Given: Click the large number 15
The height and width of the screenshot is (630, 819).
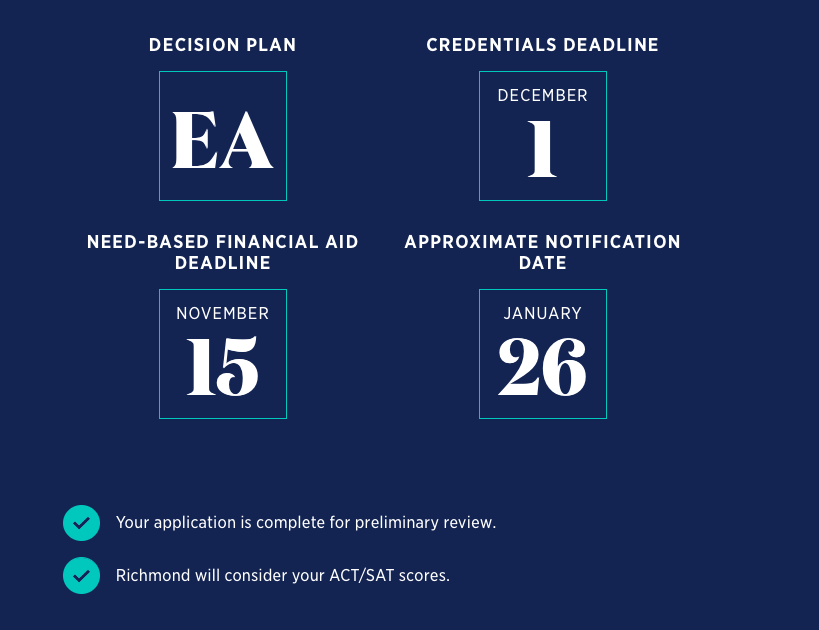Looking at the screenshot, I should tap(223, 366).
